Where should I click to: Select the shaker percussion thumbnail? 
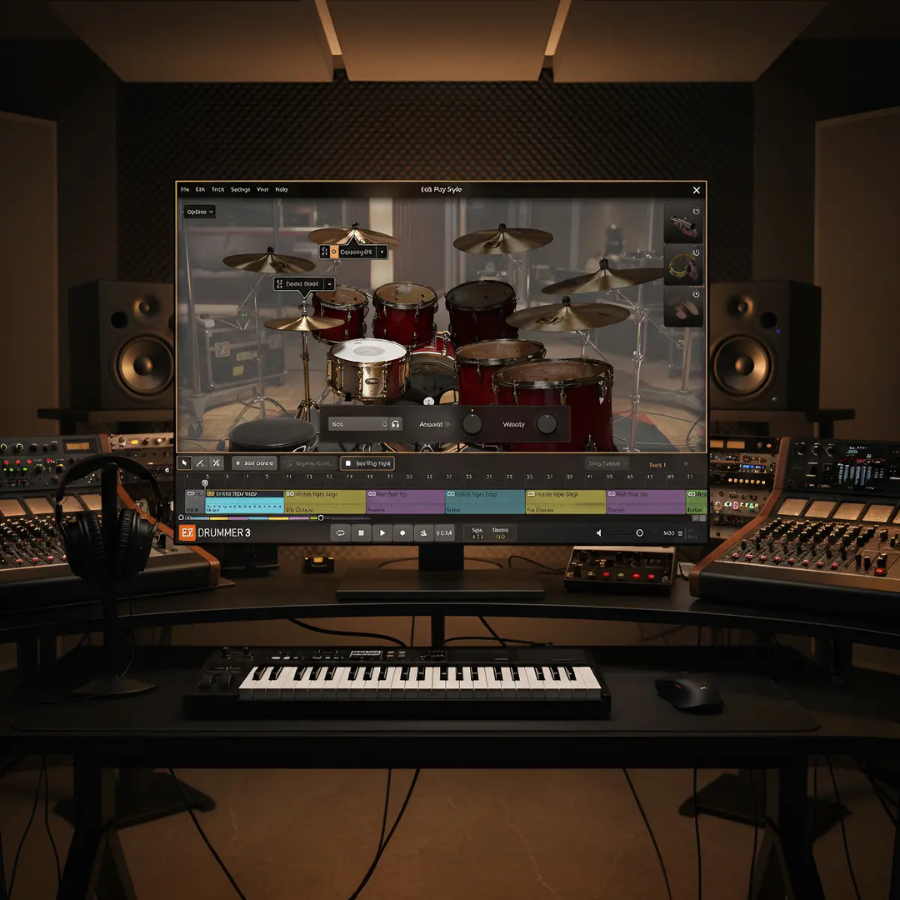(x=682, y=225)
